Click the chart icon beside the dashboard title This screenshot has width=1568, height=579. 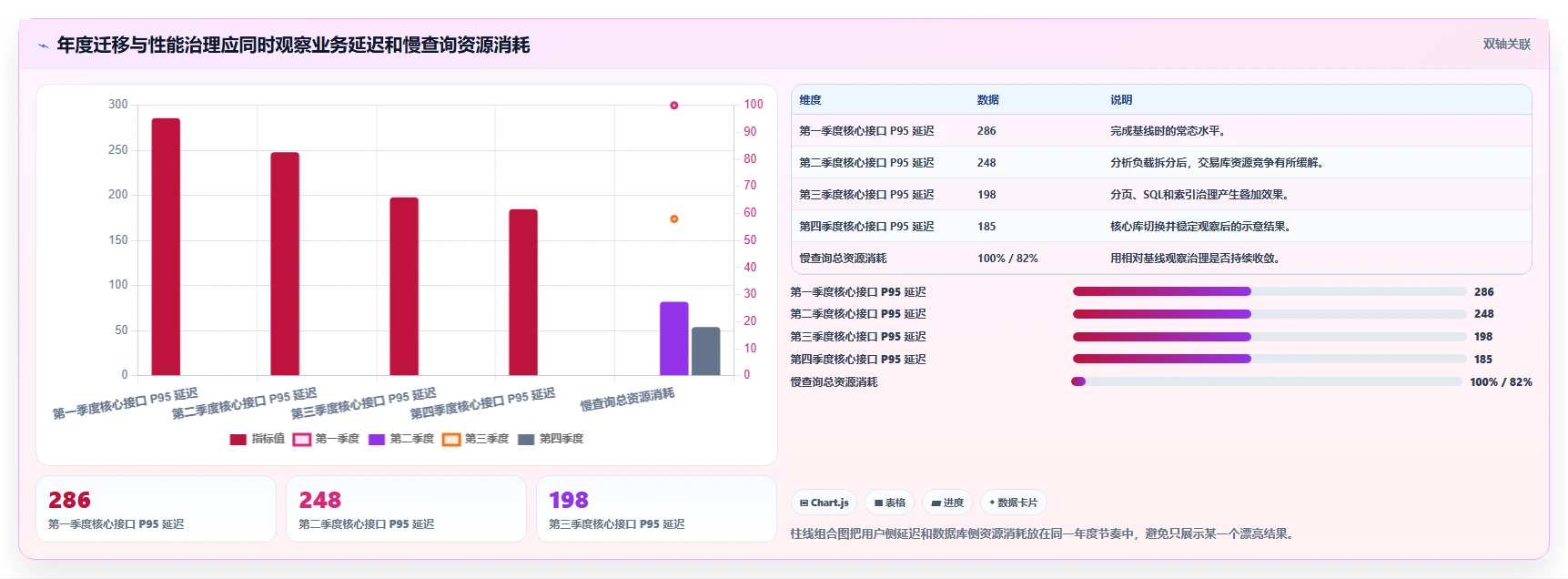click(x=43, y=46)
